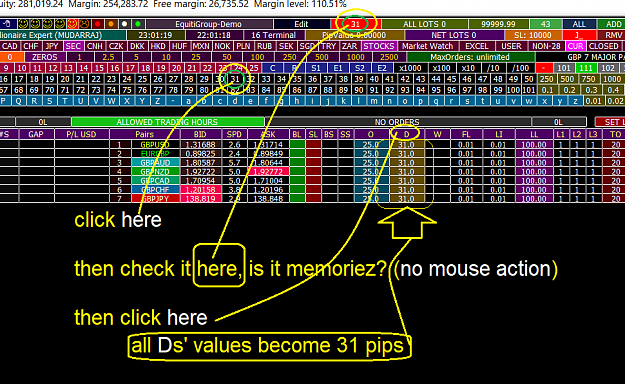The height and width of the screenshot is (384, 625).
Task: Click the red SL cell for GBPJPY
Action: click(x=314, y=199)
